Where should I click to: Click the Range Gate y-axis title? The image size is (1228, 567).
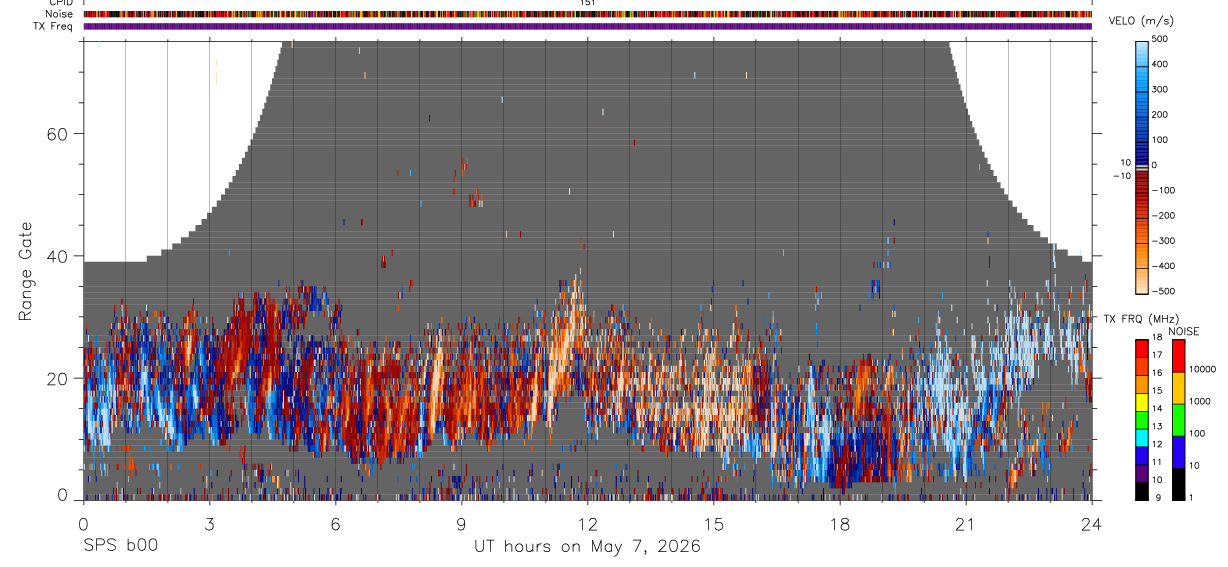26,271
